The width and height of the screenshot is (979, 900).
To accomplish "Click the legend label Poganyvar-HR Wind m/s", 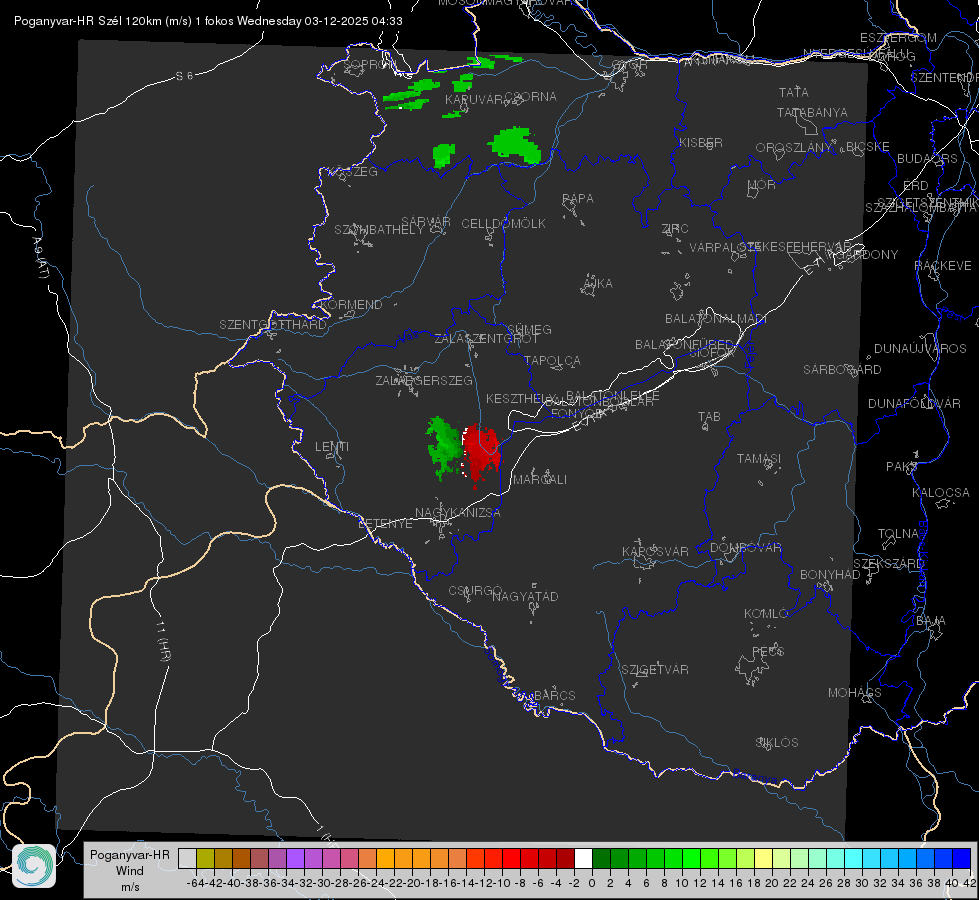I will pyautogui.click(x=130, y=871).
